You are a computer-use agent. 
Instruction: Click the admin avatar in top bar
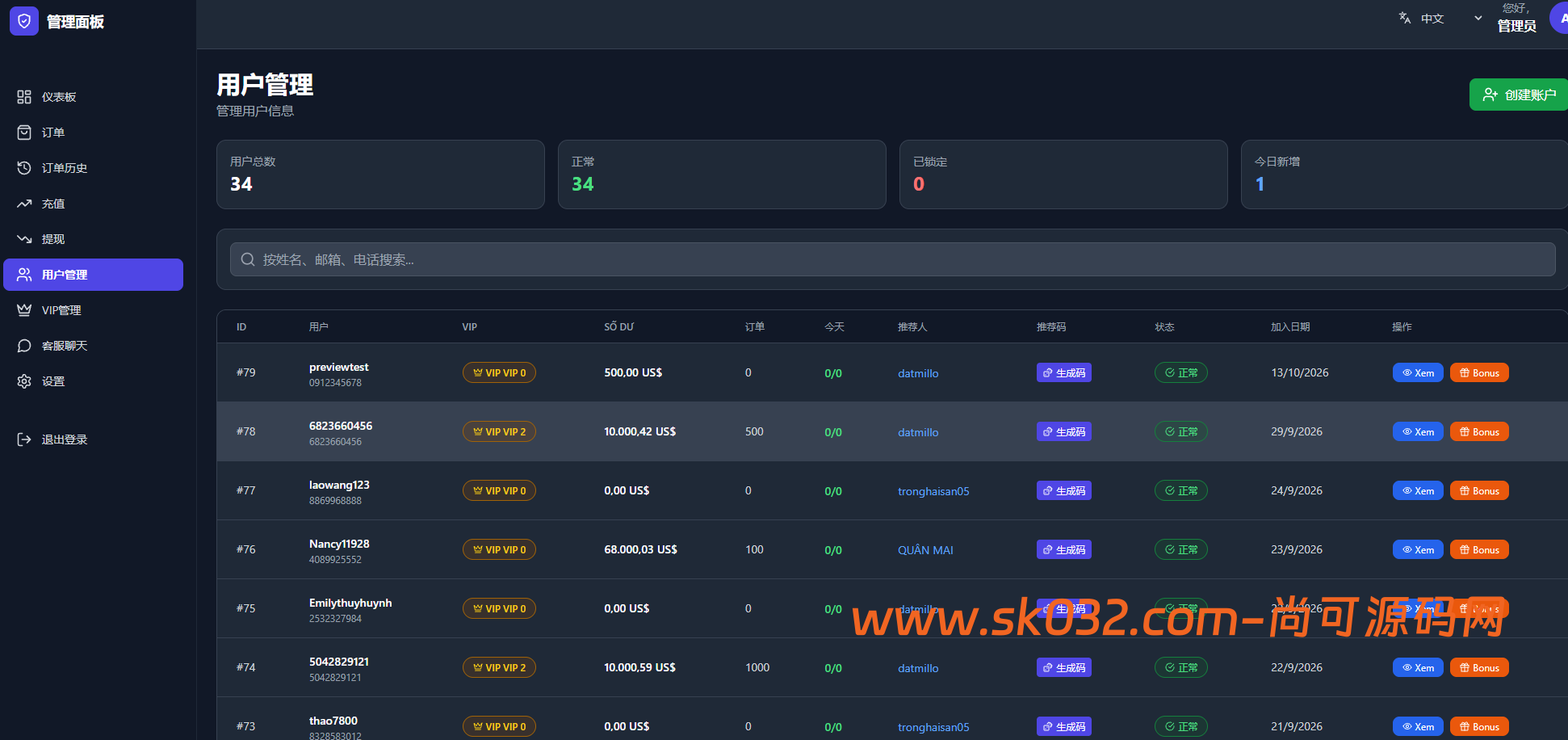[1560, 18]
